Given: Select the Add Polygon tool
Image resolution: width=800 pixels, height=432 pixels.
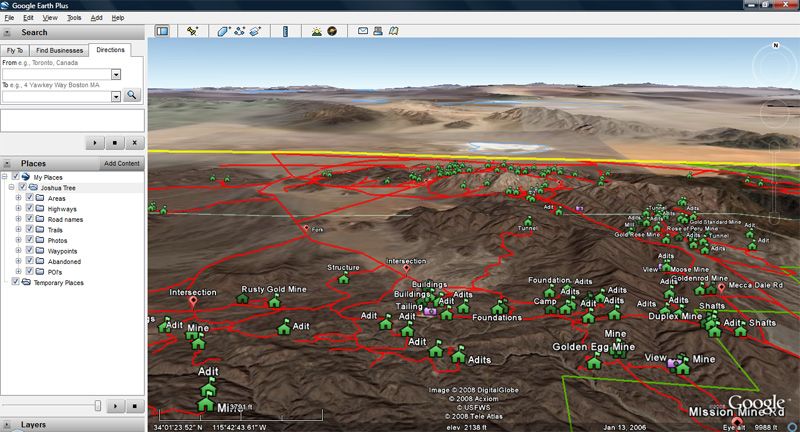Looking at the screenshot, I should tap(223, 31).
